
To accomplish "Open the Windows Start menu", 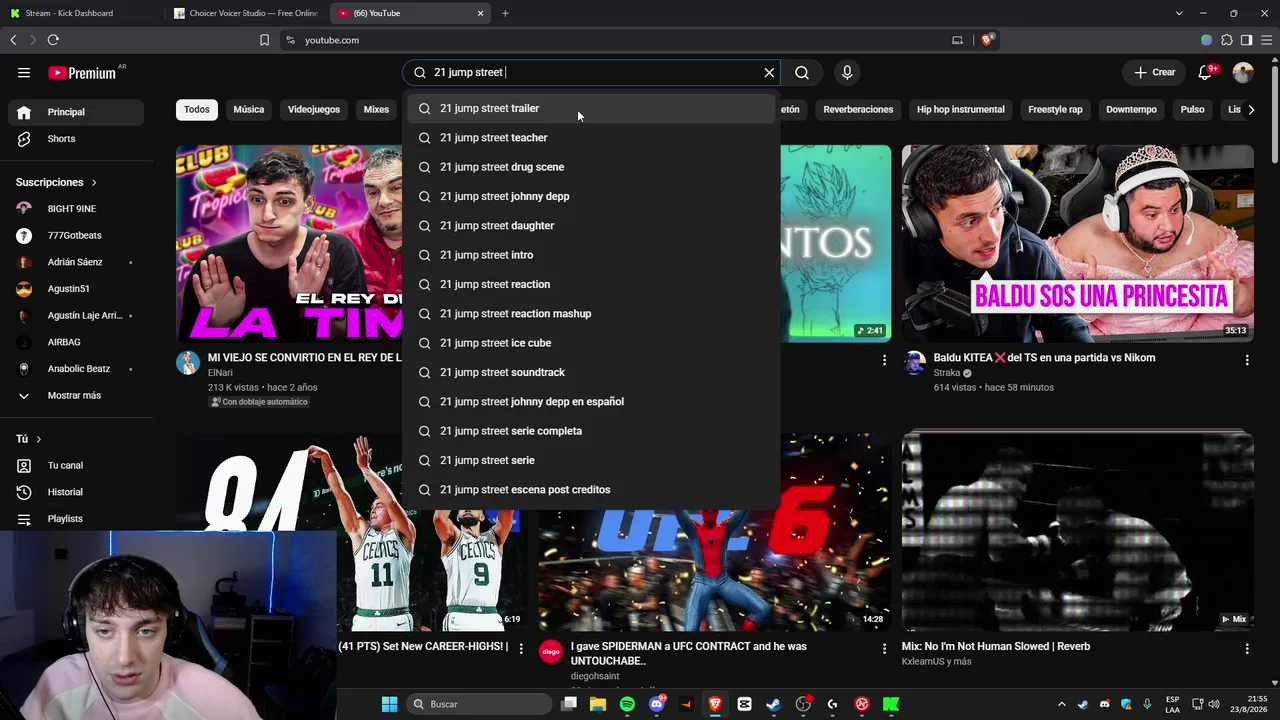I will click(389, 704).
